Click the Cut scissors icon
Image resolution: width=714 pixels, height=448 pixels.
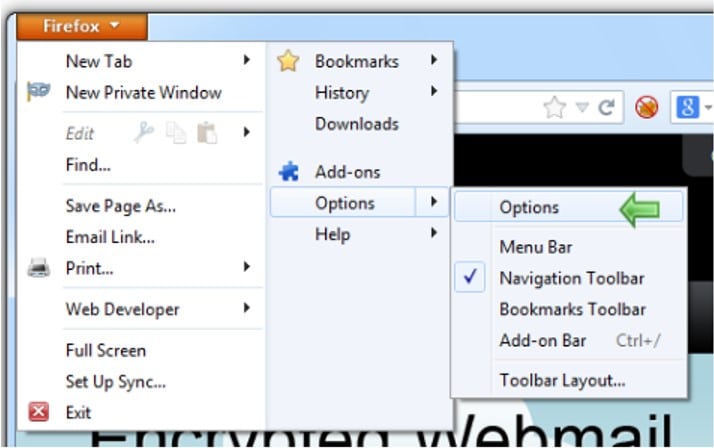(144, 133)
